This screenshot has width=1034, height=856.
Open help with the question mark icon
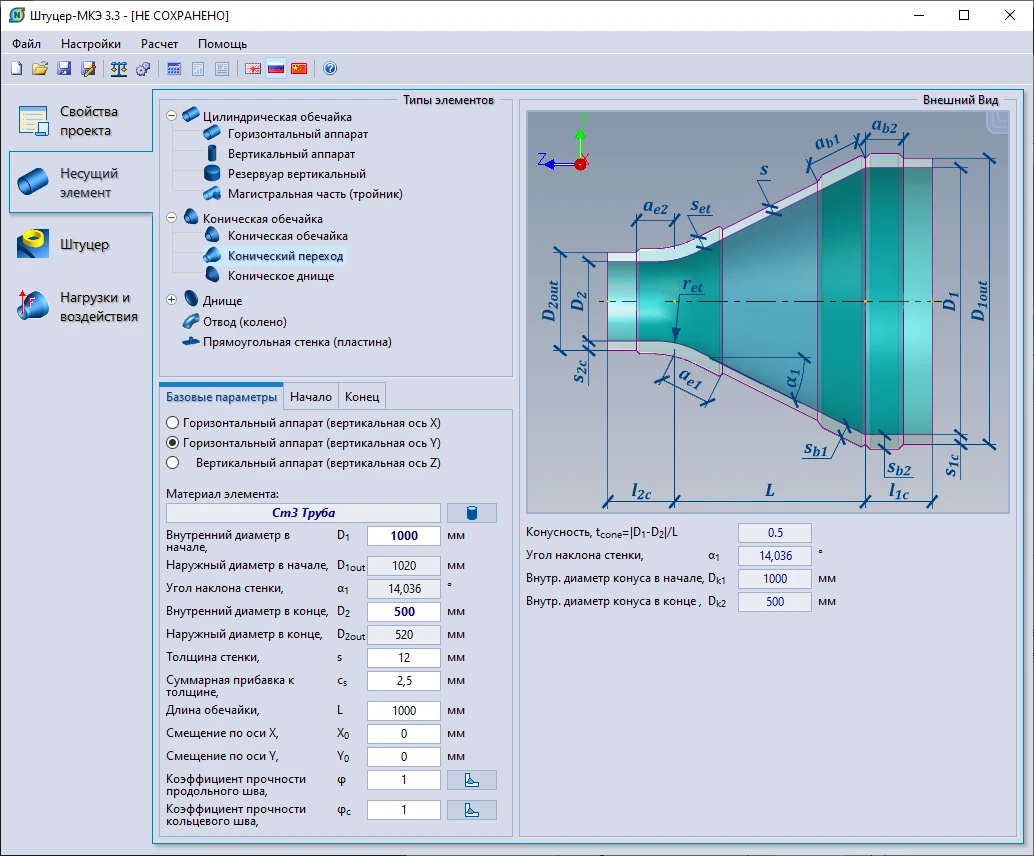(330, 69)
